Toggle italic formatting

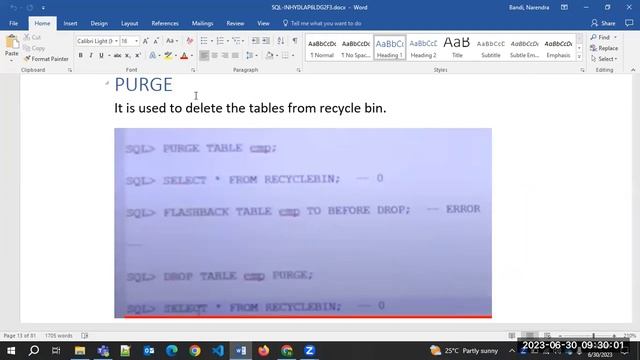coord(91,55)
